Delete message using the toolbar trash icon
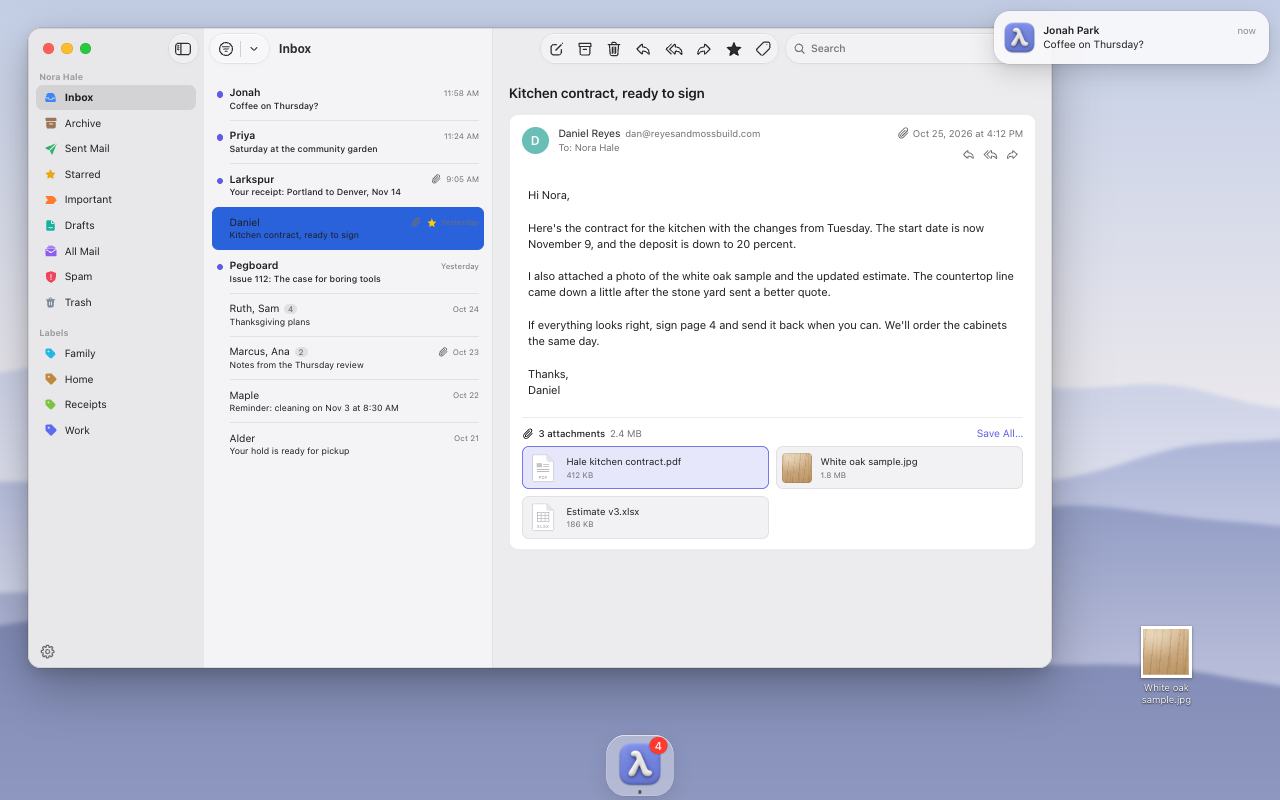Viewport: 1280px width, 800px height. point(614,48)
